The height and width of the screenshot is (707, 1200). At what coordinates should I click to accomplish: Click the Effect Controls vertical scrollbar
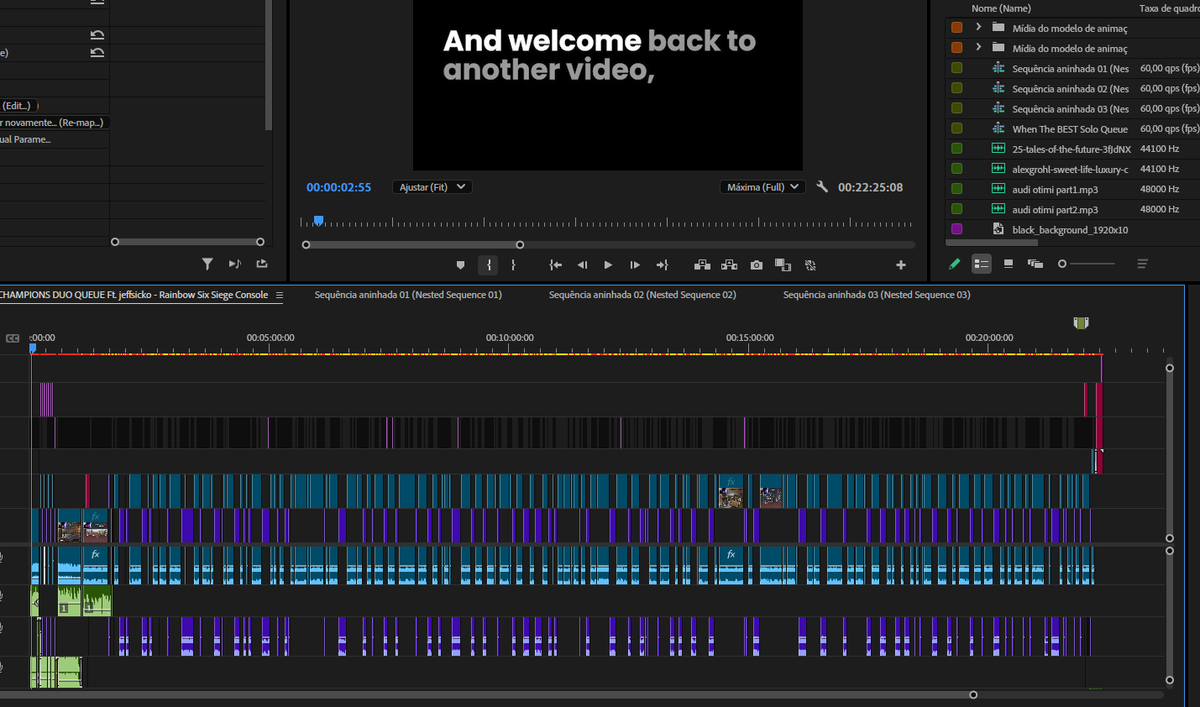pos(268,65)
